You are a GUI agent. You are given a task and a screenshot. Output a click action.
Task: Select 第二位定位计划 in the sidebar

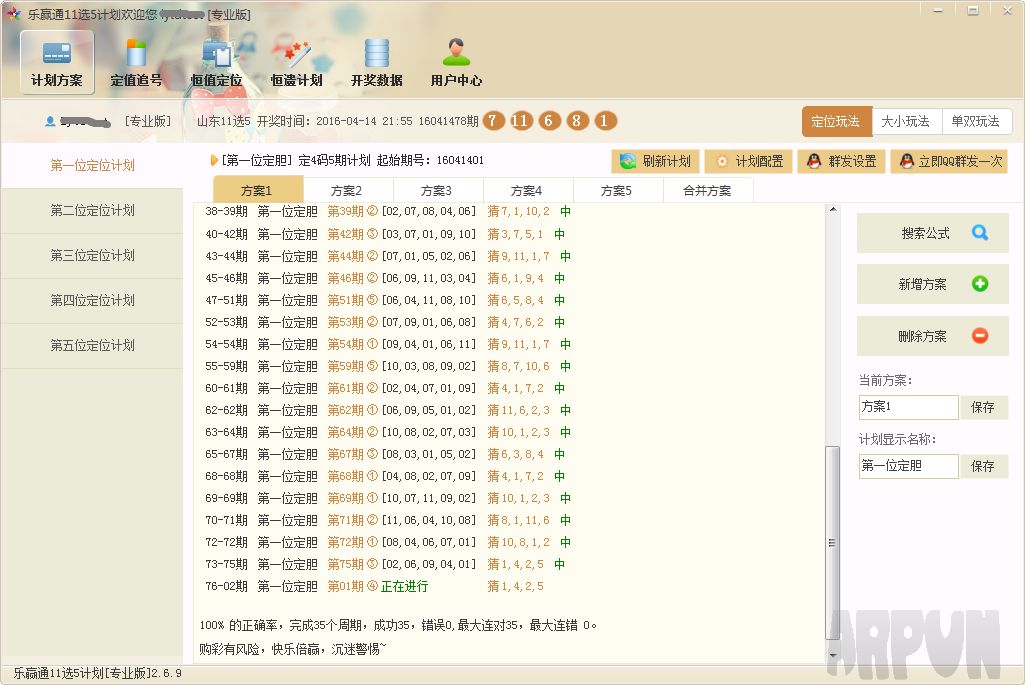point(92,210)
